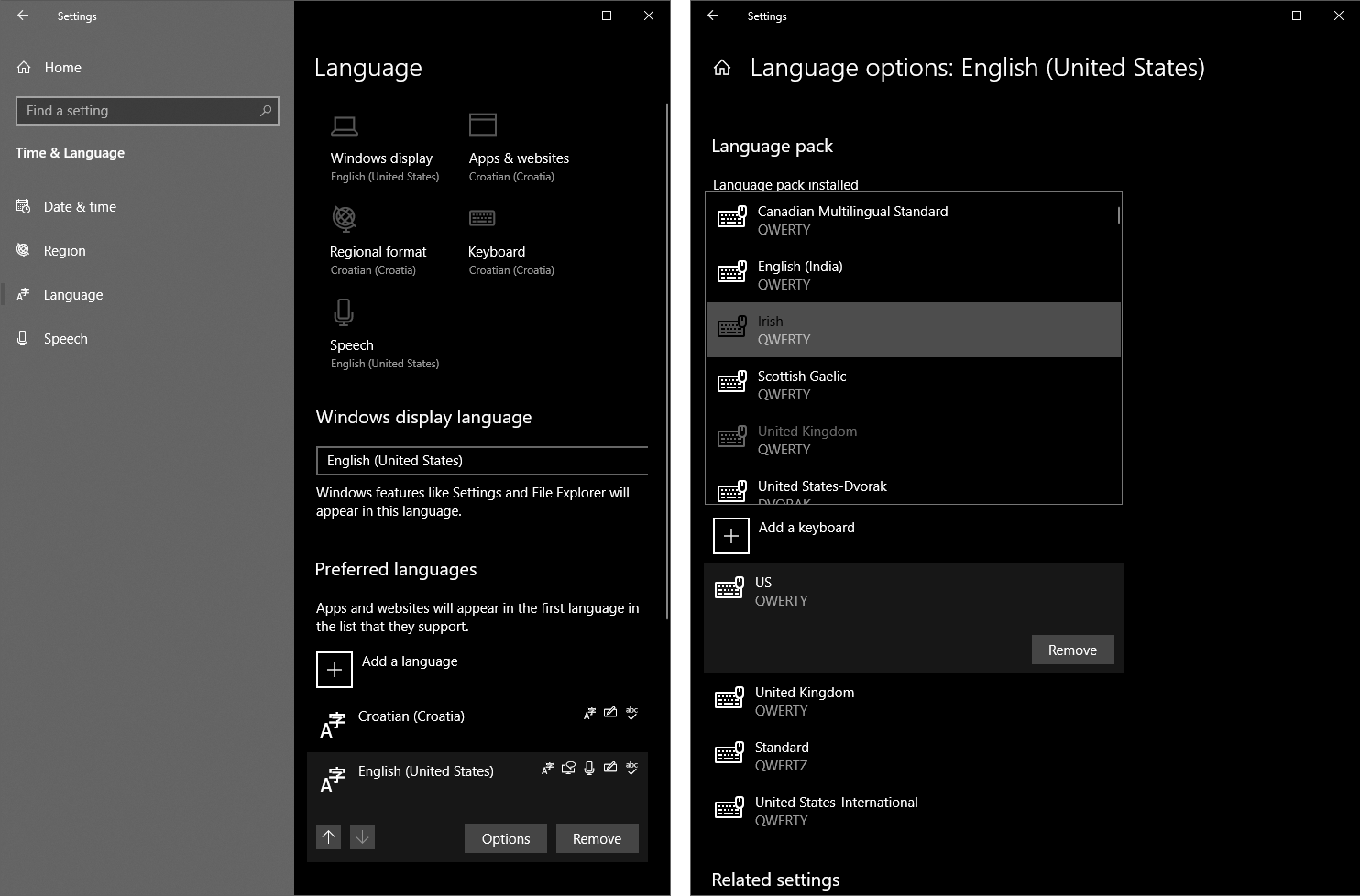Click the scrollbar in the keyboard list popup
1360x896 pixels.
(1119, 215)
